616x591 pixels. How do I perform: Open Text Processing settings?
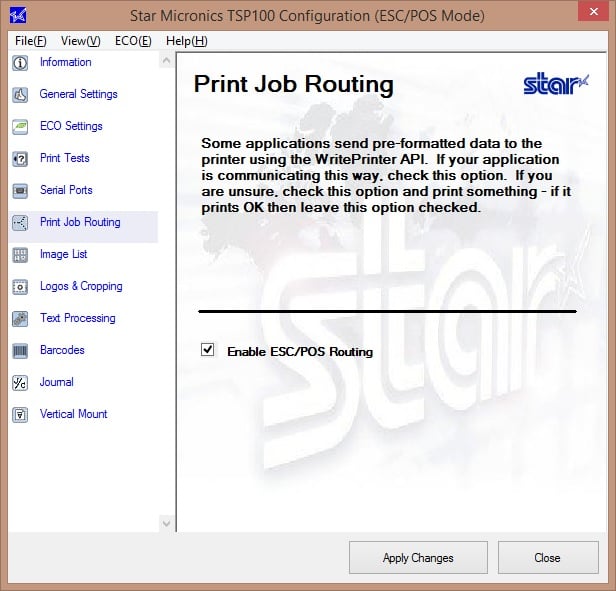point(78,318)
